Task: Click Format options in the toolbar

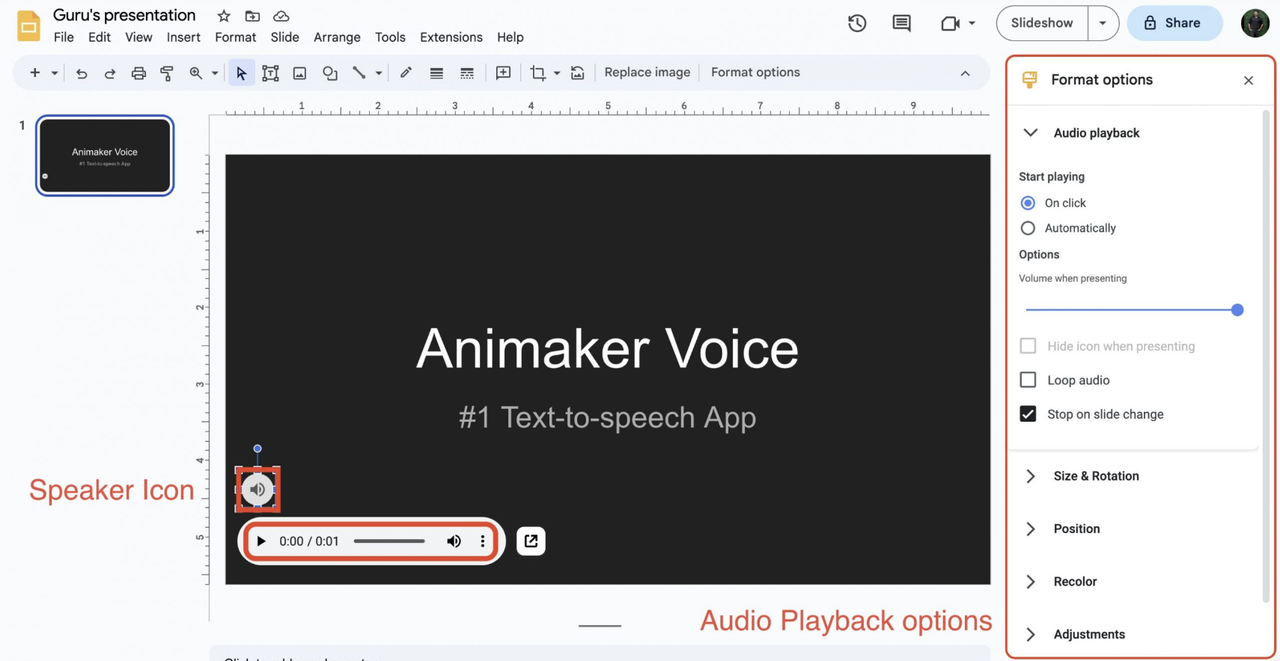Action: coord(755,72)
